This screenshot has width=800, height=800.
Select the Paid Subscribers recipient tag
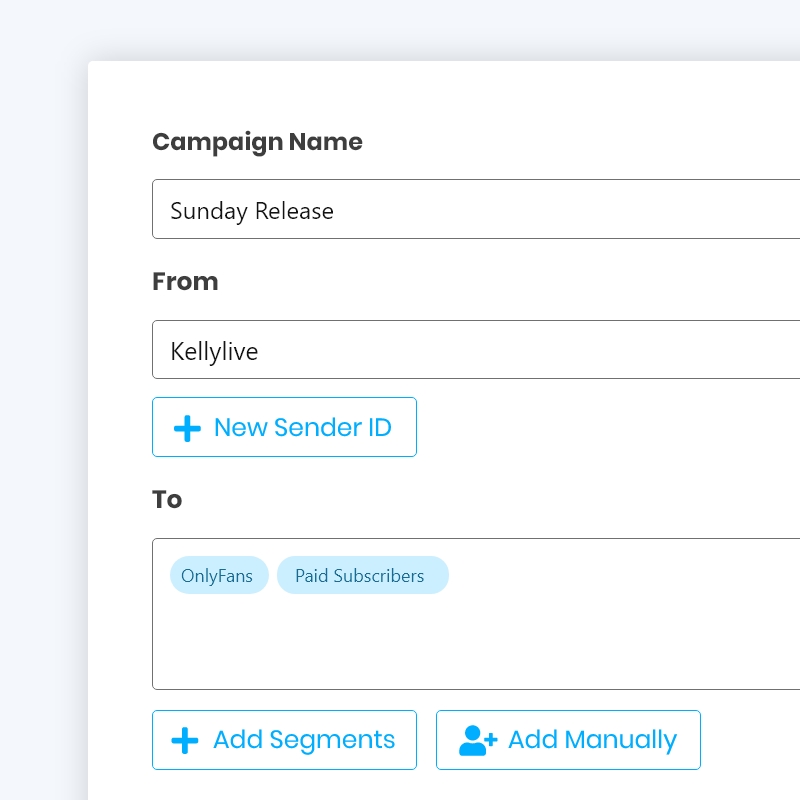click(x=362, y=576)
